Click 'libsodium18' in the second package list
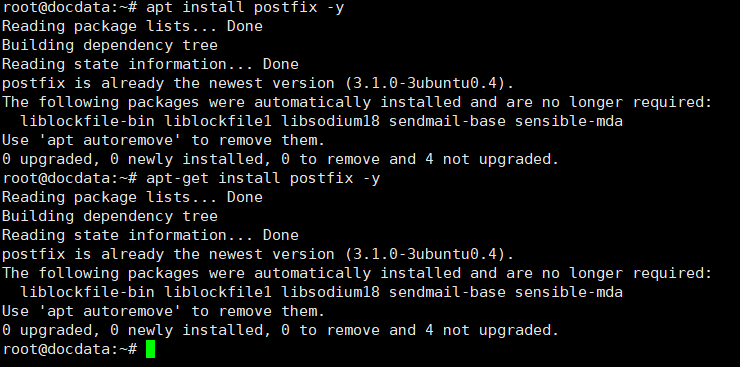The width and height of the screenshot is (740, 367). pos(331,292)
